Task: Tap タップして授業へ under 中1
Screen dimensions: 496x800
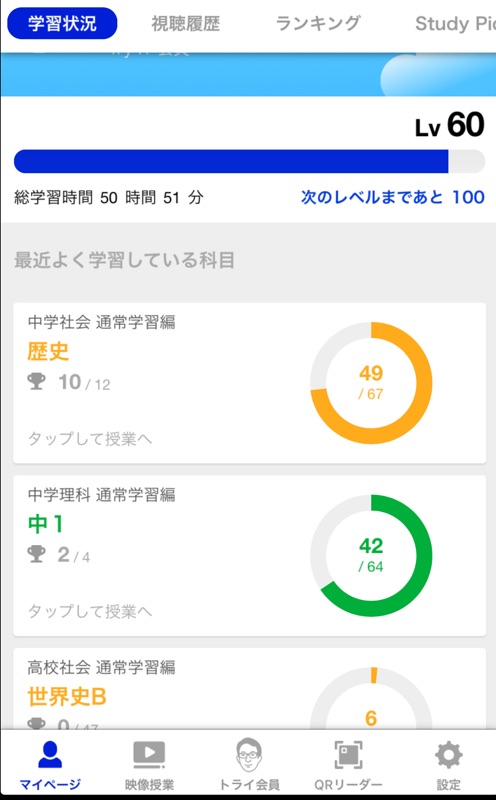Action: [90, 611]
